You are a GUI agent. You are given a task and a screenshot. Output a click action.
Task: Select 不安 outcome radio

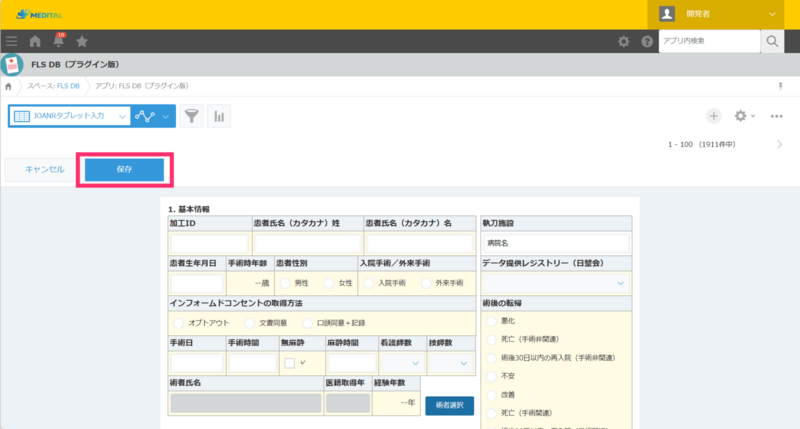pyautogui.click(x=491, y=376)
